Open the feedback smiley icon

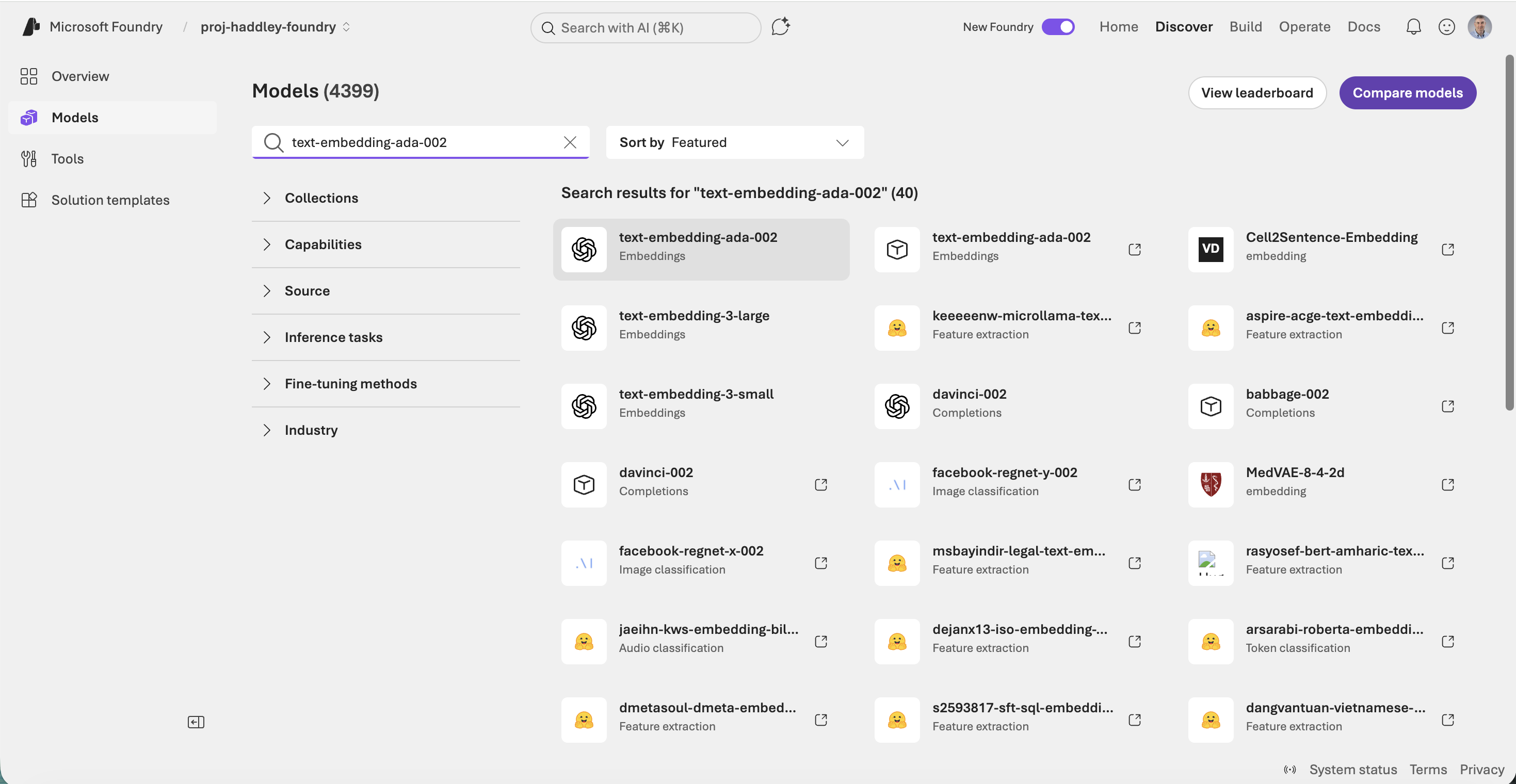(x=1446, y=27)
